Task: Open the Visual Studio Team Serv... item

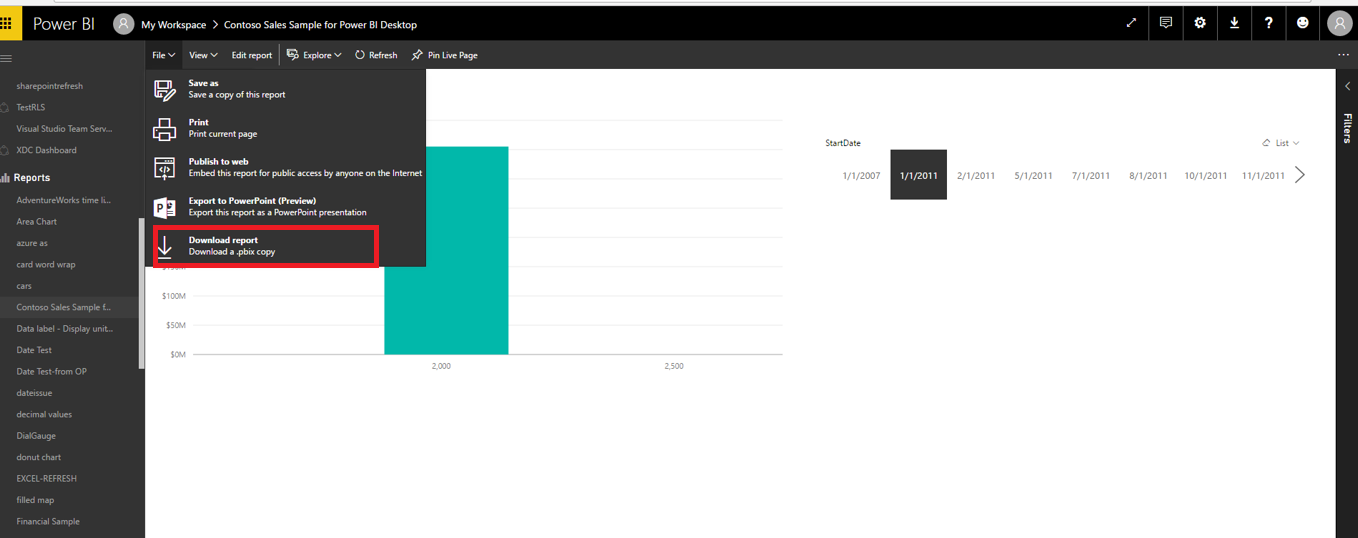Action: 64,128
